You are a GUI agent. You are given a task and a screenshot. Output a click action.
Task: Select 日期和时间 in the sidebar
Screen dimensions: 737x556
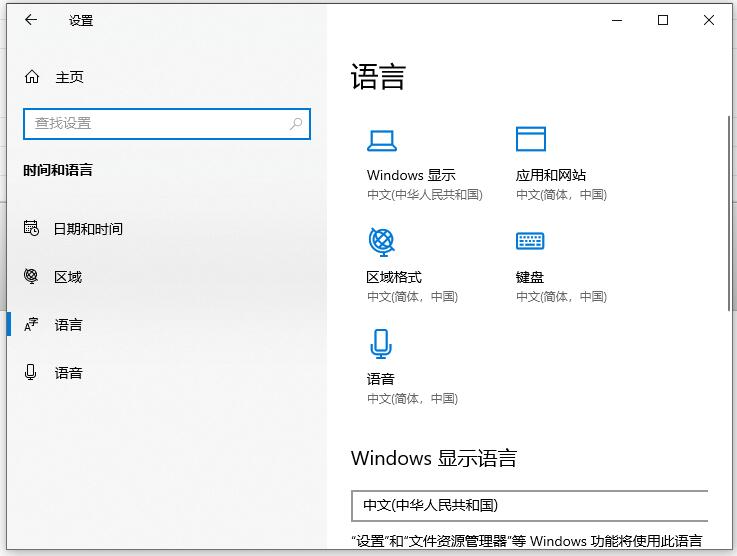[88, 229]
